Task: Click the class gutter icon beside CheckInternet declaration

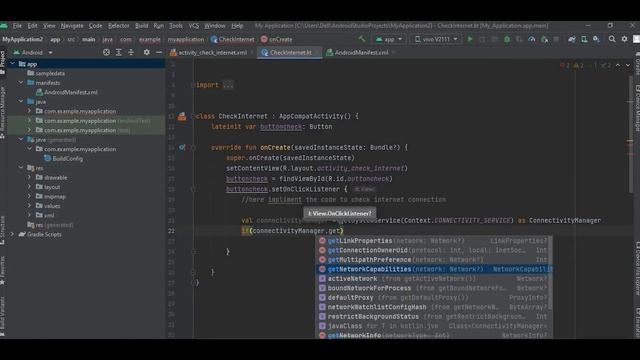Action: click(182, 116)
